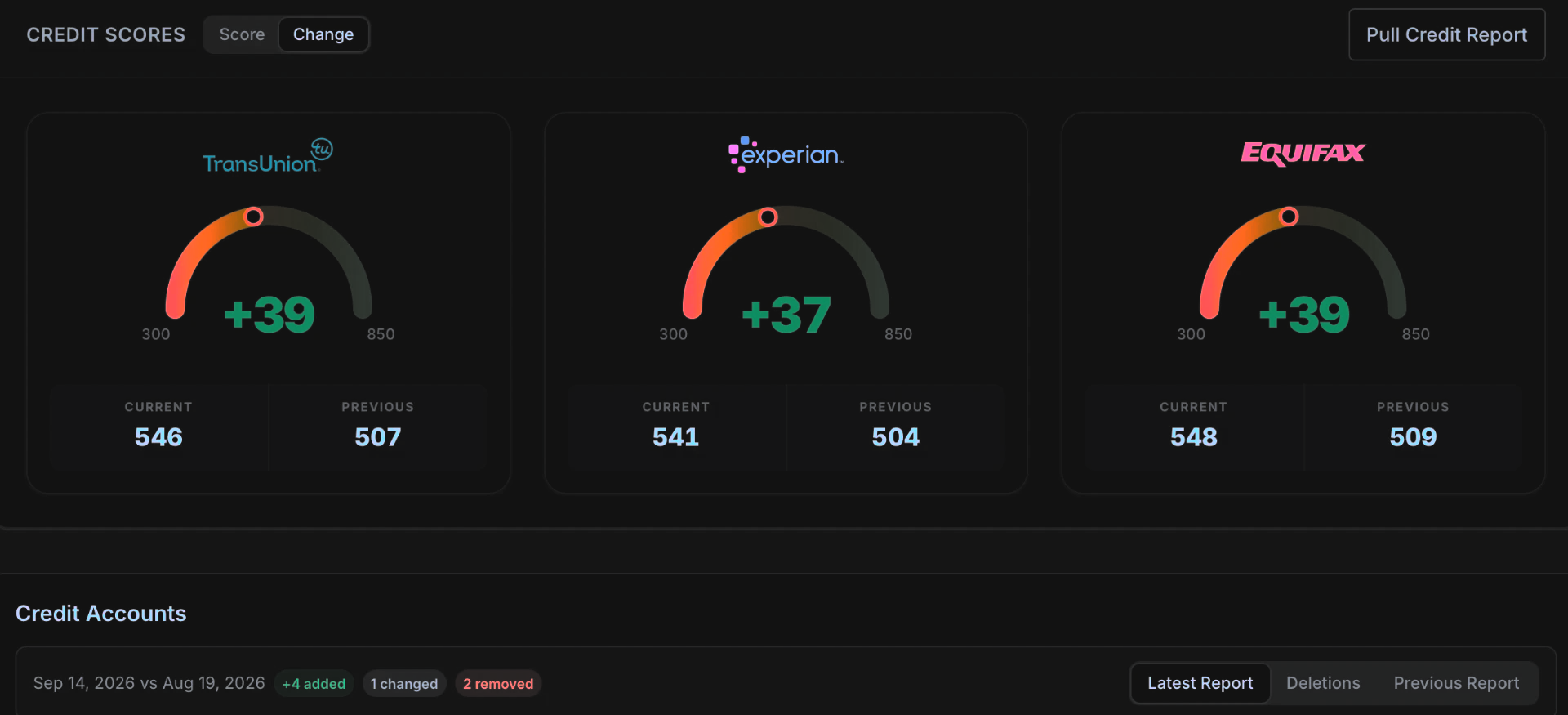Switch to the Score view toggle
The image size is (1568, 715).
242,34
